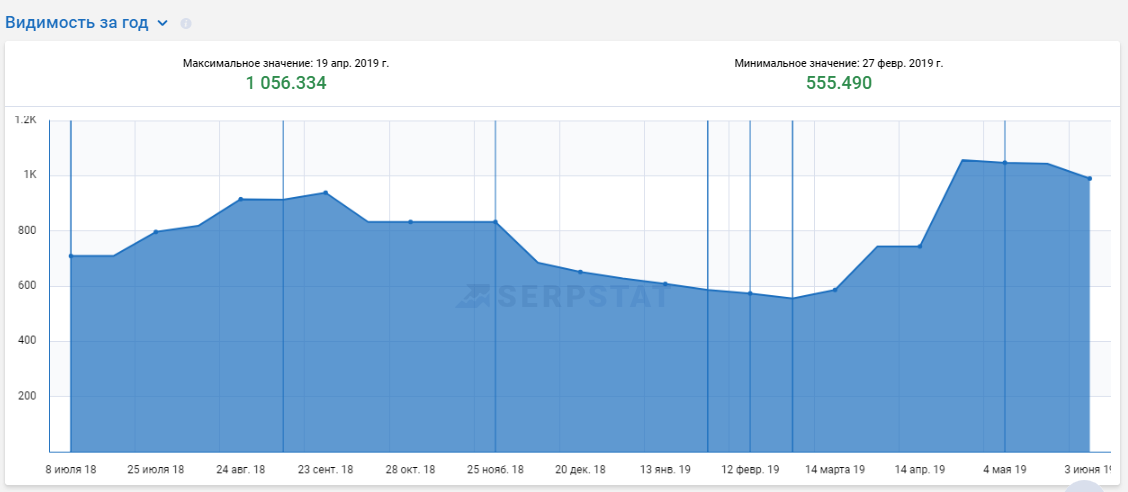Click the "12 февр. 19" axis label
Viewport: 1128px width, 492px height.
[x=750, y=470]
